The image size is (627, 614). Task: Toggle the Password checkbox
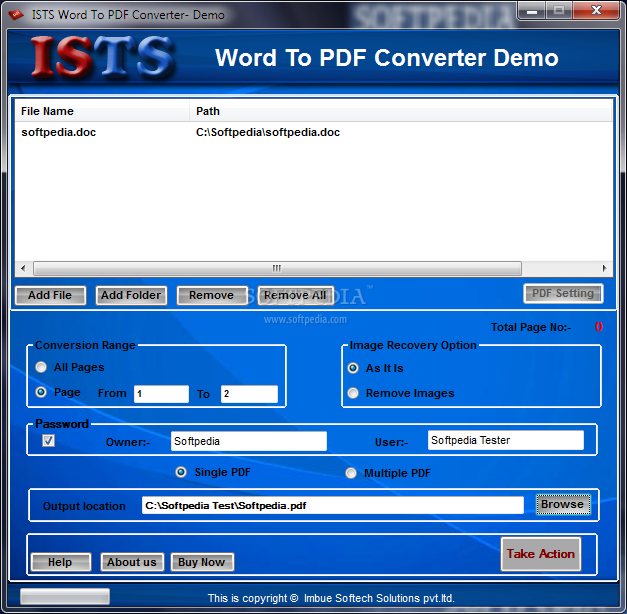tap(48, 440)
